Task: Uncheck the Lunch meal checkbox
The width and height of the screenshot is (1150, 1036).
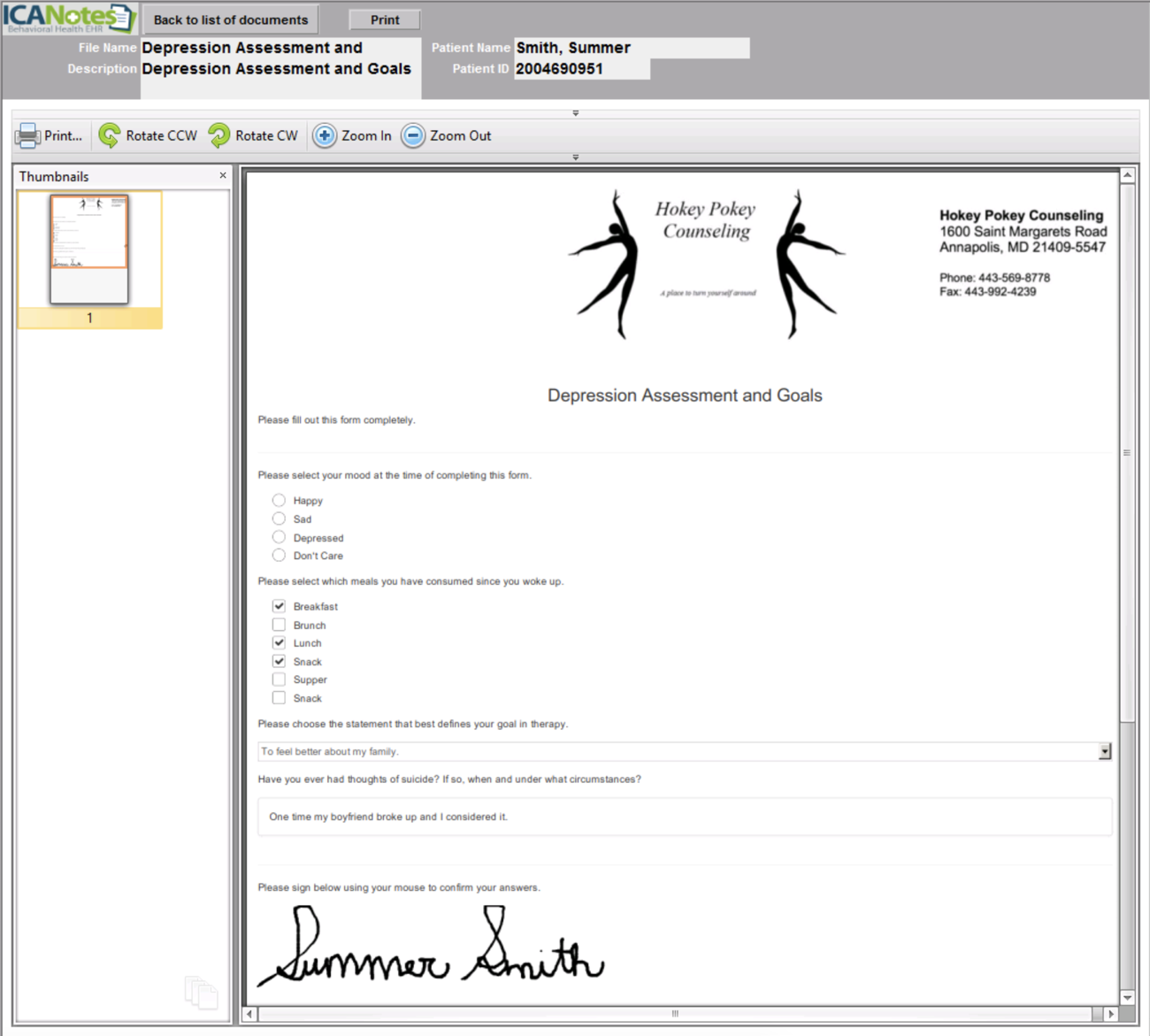Action: [279, 642]
